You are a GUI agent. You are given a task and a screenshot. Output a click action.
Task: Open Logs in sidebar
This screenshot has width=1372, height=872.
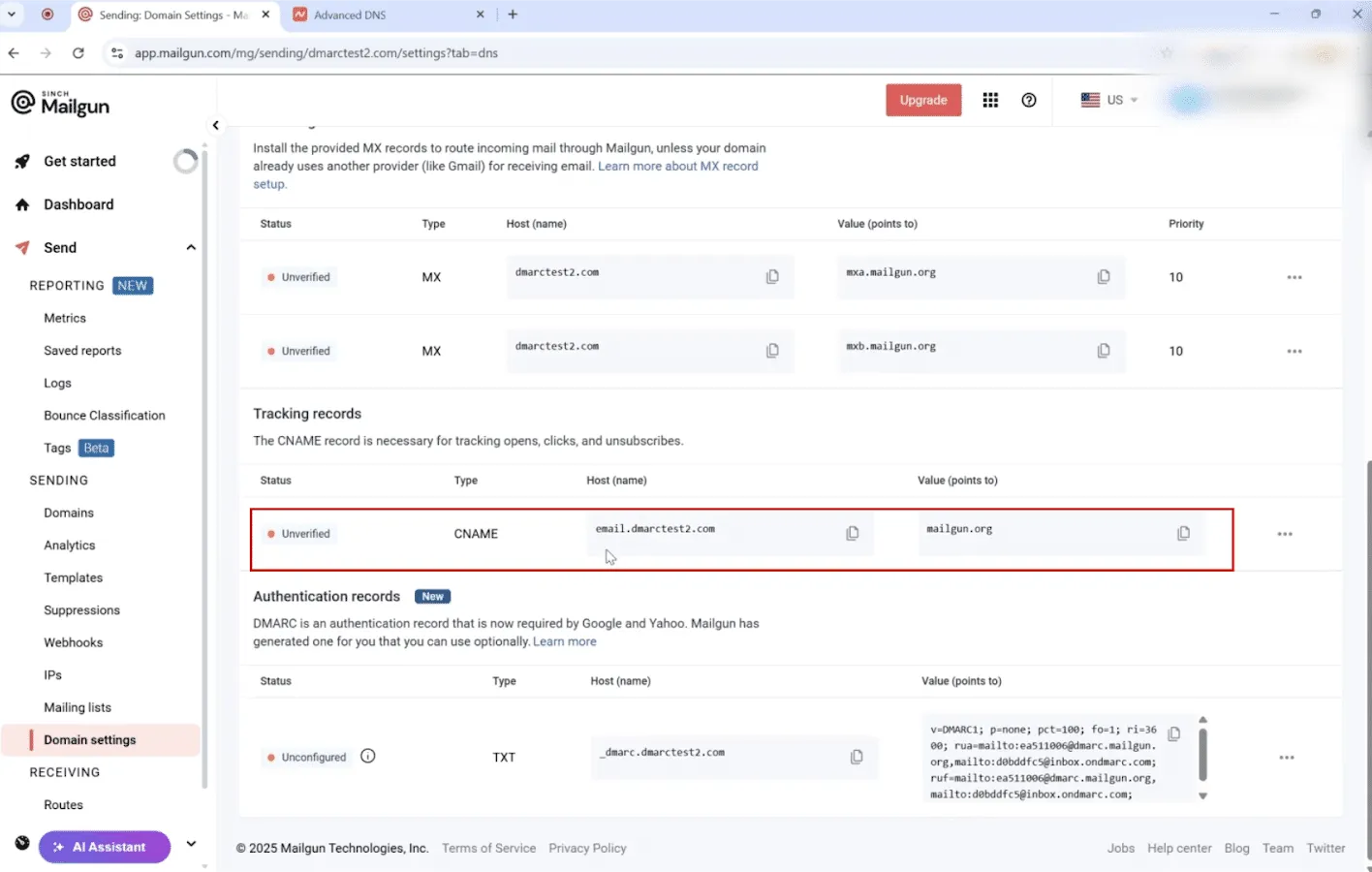pos(57,383)
